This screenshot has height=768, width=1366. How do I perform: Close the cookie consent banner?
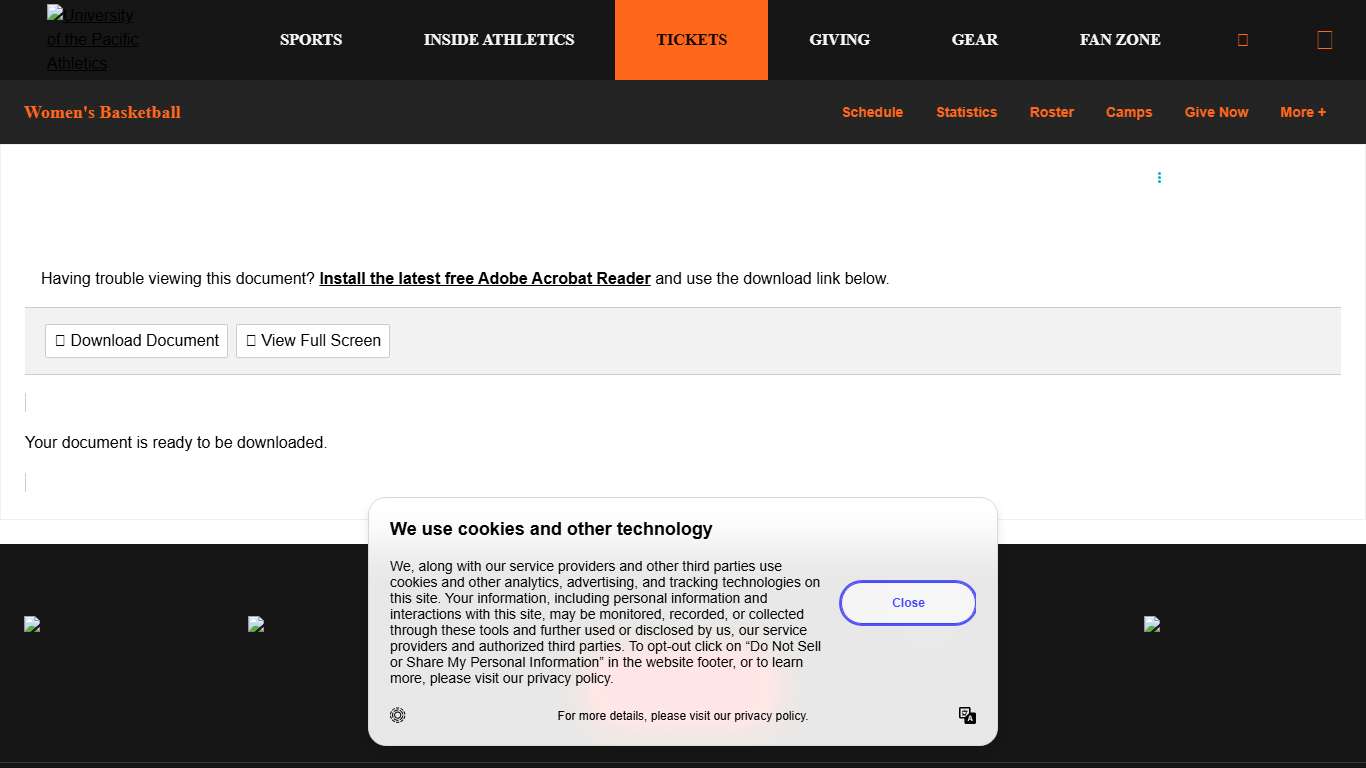(908, 603)
